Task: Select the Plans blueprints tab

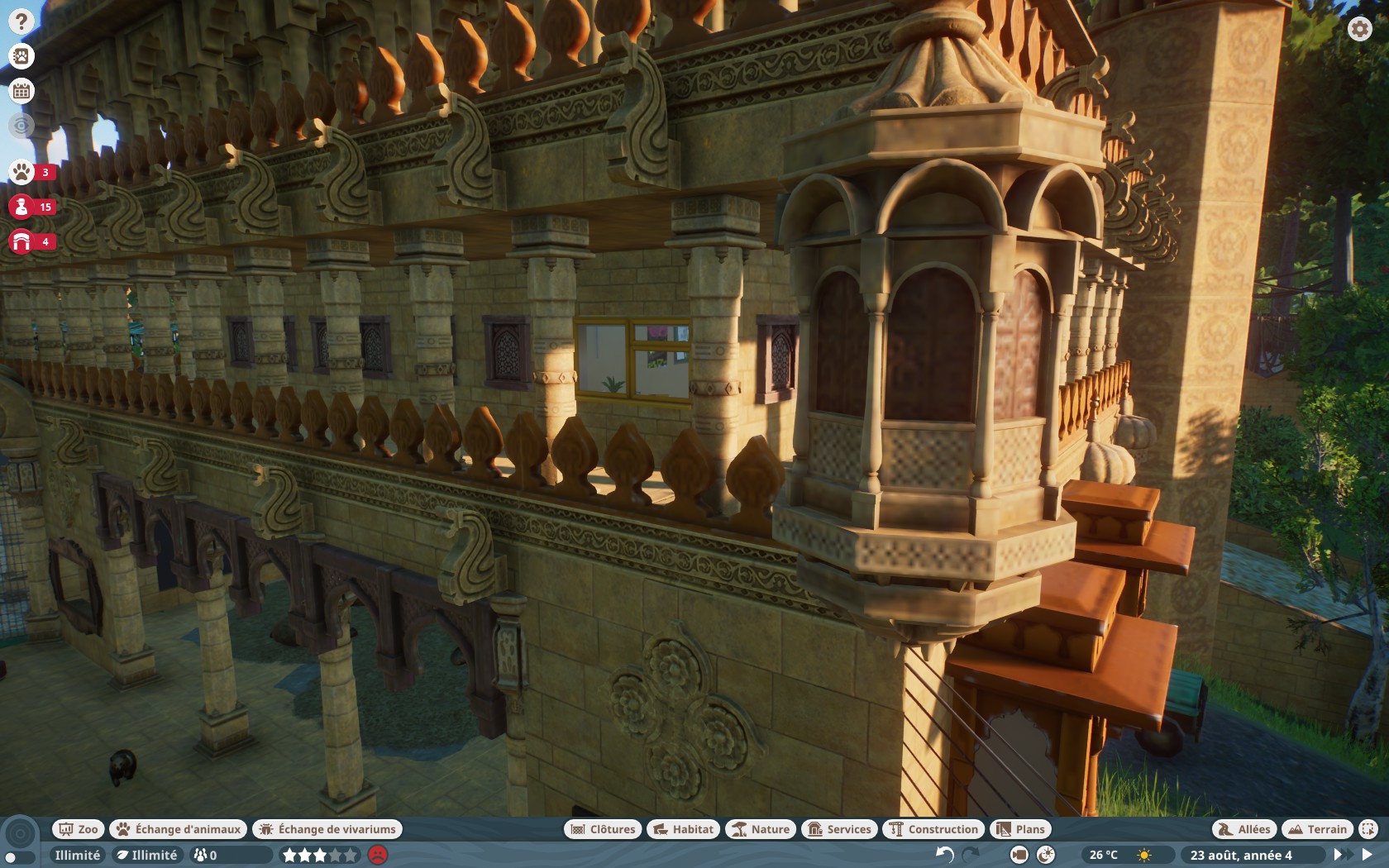Action: point(1020,829)
